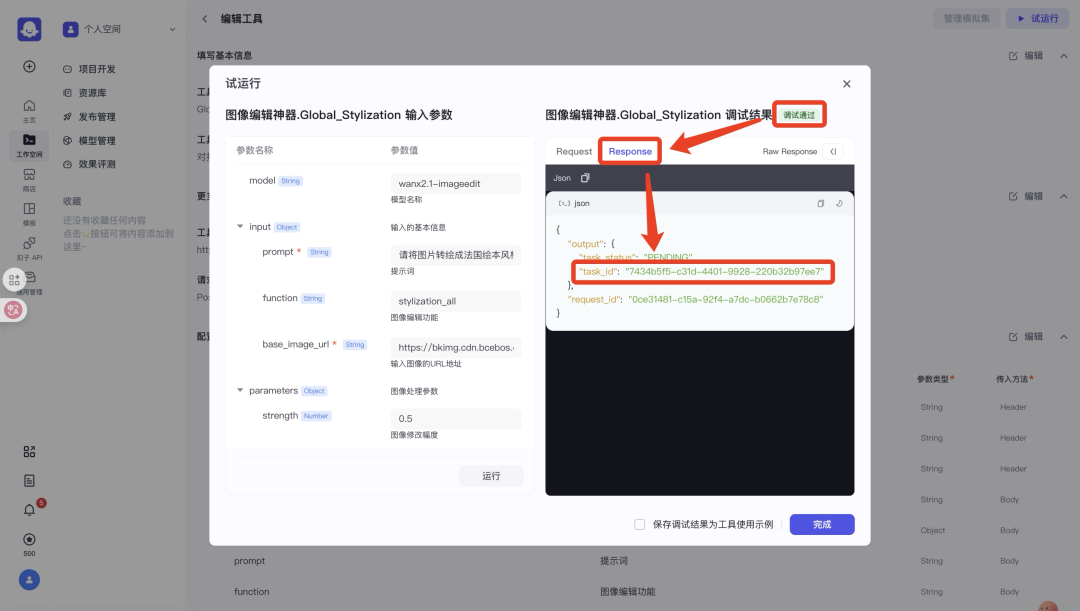Click 管理模拟集 button in the header
The height and width of the screenshot is (611, 1080).
coord(966,19)
